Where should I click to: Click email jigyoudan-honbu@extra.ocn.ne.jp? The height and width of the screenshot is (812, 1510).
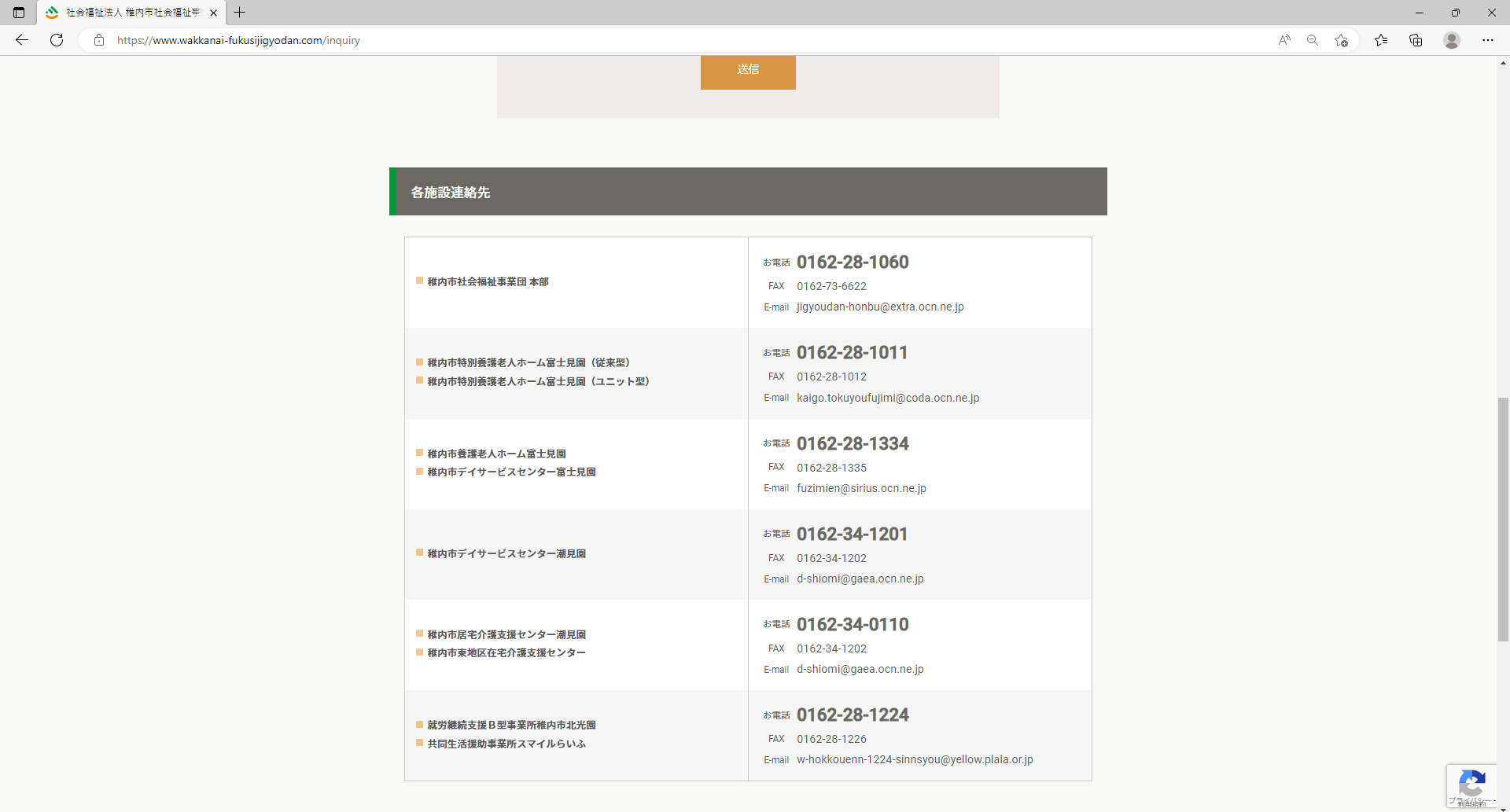[880, 307]
